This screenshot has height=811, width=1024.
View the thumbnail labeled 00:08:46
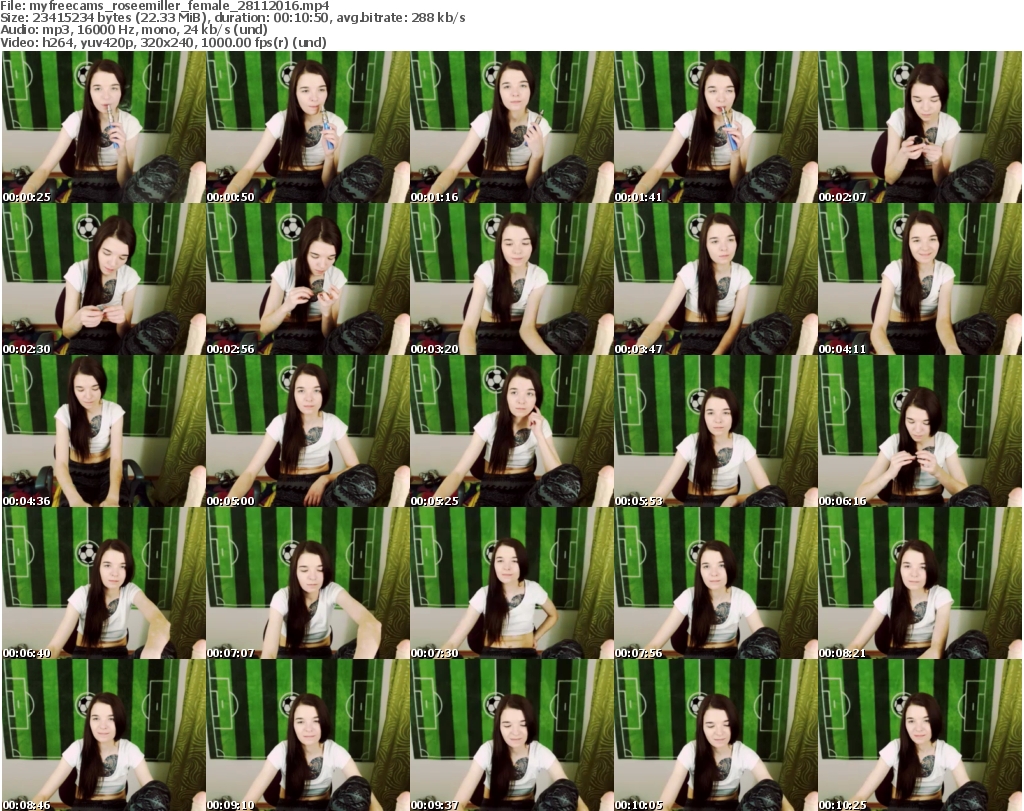coord(104,735)
